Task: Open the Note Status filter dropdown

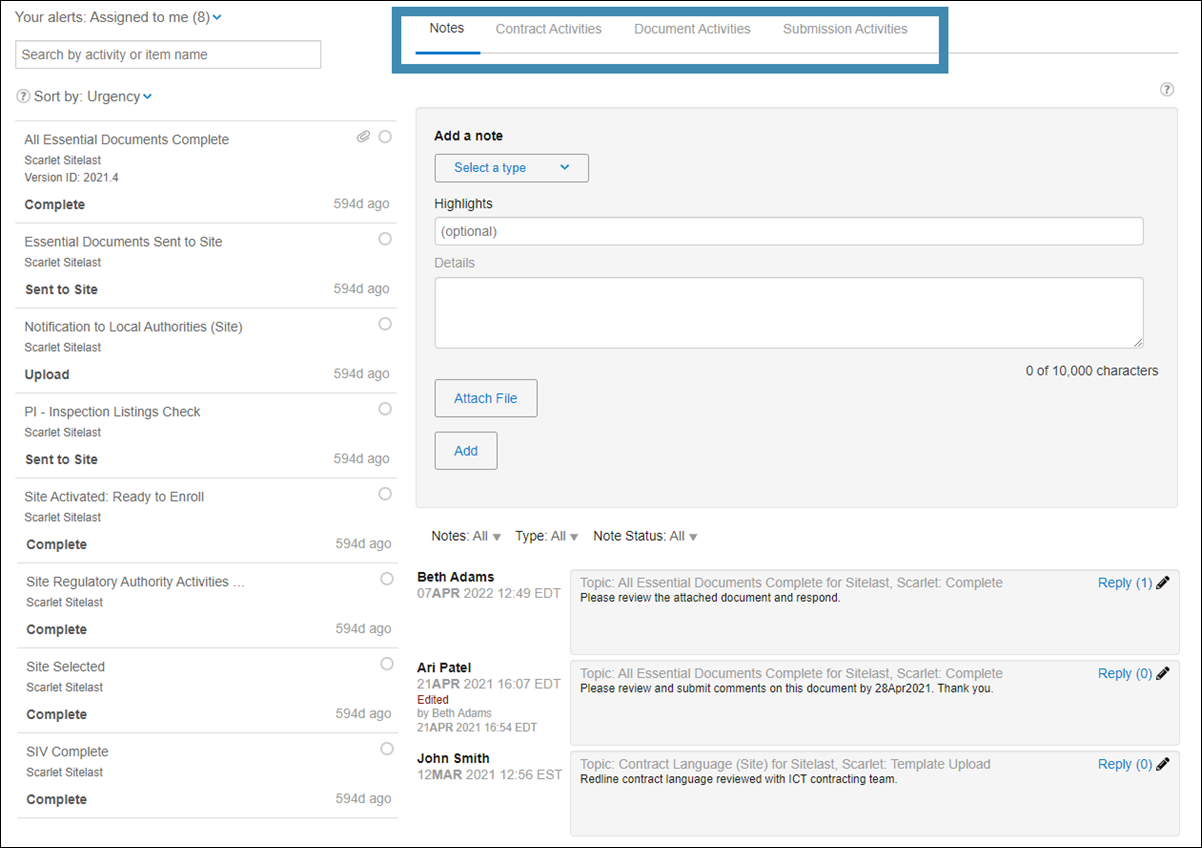Action: pyautogui.click(x=644, y=536)
